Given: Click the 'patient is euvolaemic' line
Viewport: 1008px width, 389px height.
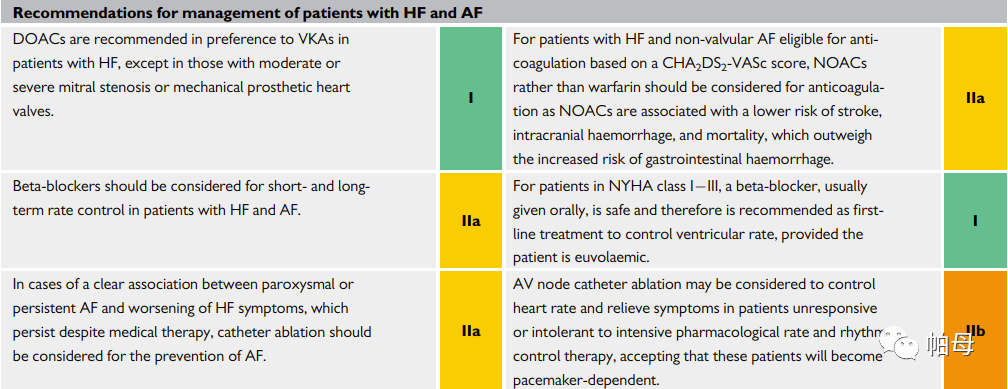Looking at the screenshot, I should (581, 257).
